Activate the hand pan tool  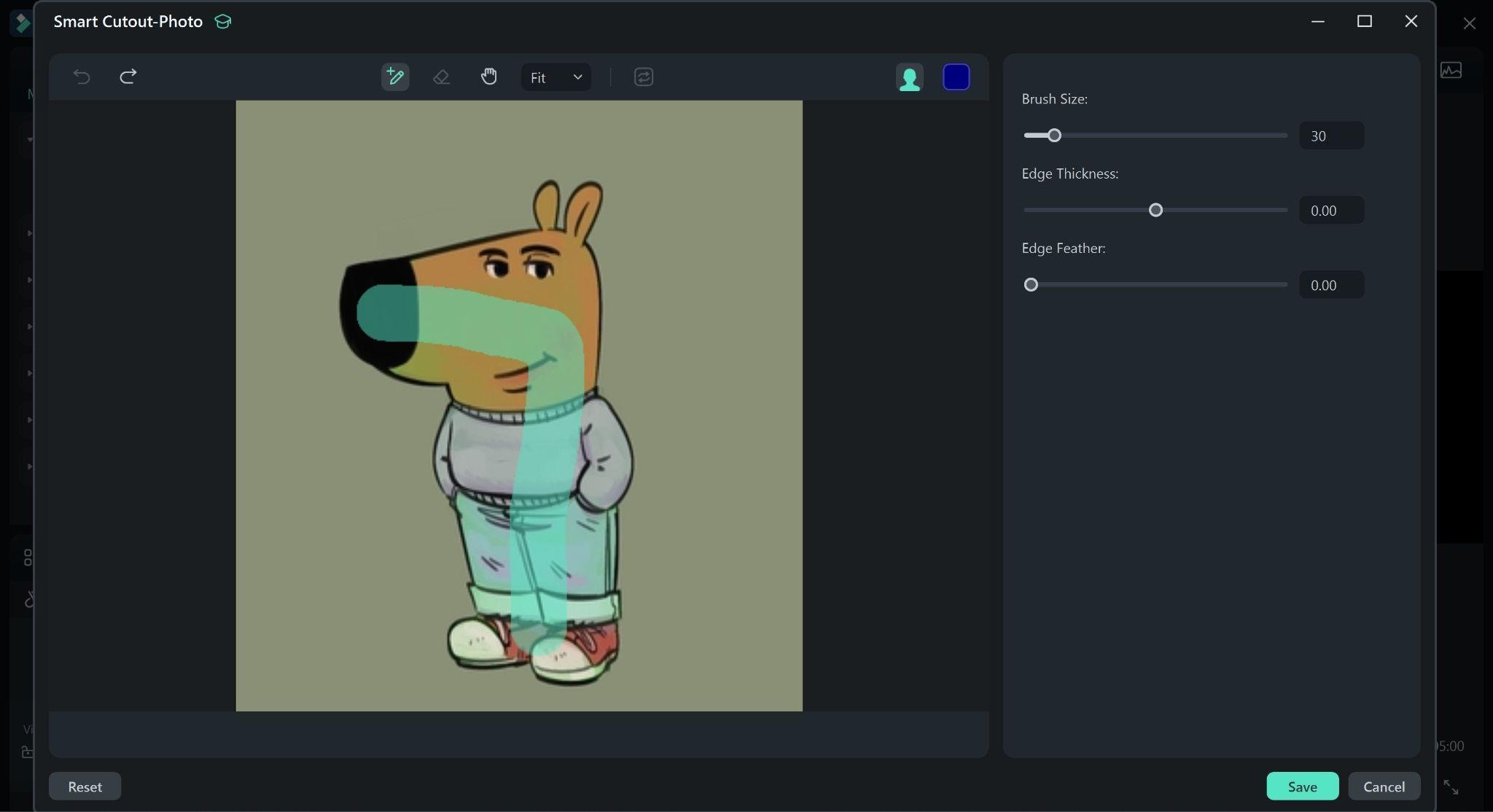pos(488,77)
